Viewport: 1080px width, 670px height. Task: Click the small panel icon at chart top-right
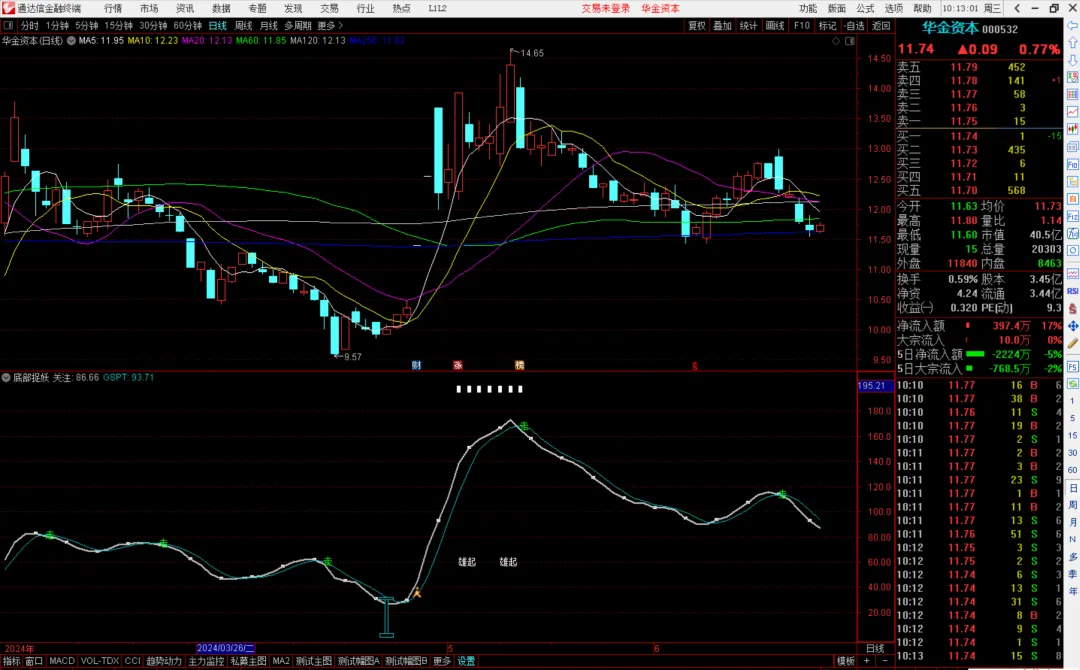click(x=849, y=41)
